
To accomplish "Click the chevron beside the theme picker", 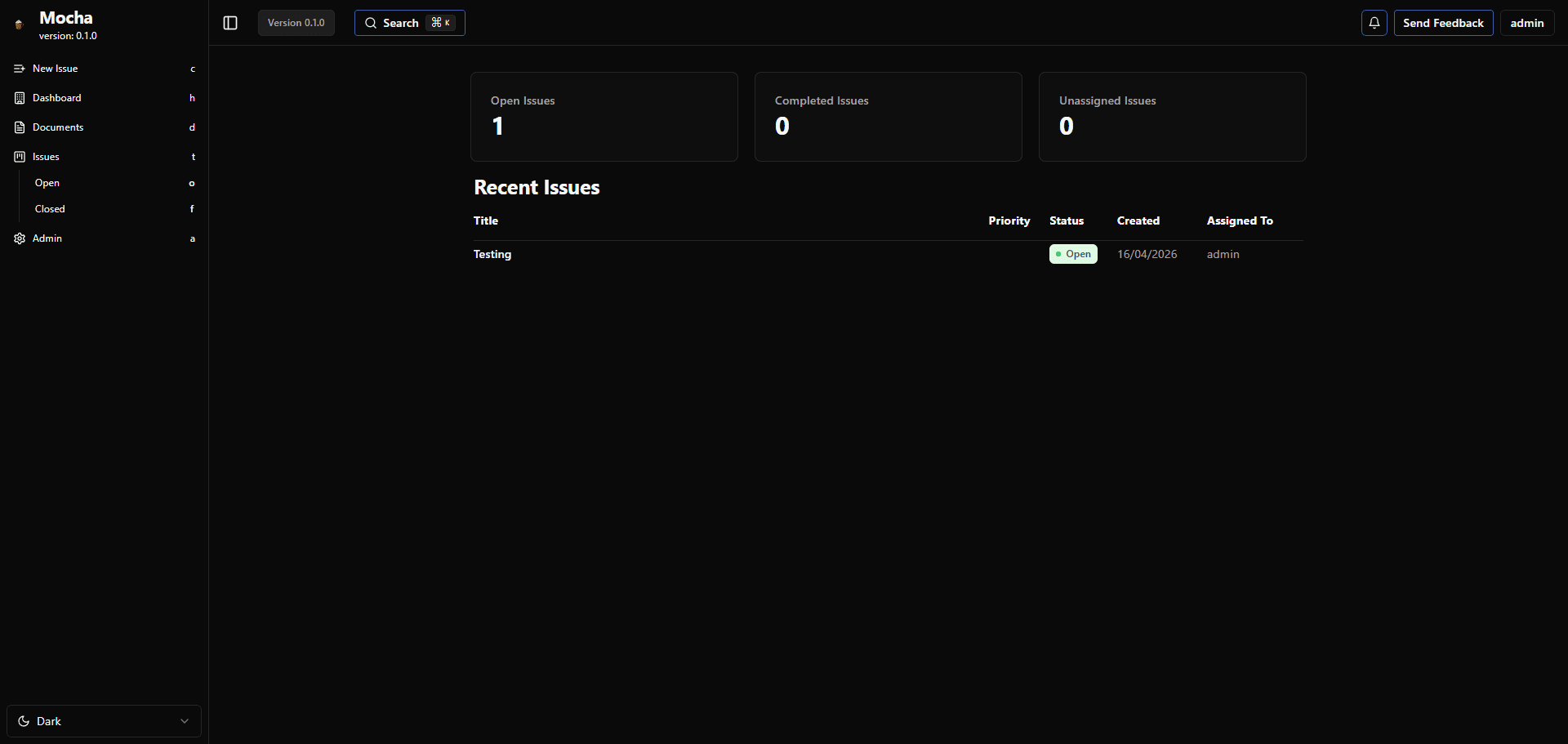I will click(x=185, y=721).
